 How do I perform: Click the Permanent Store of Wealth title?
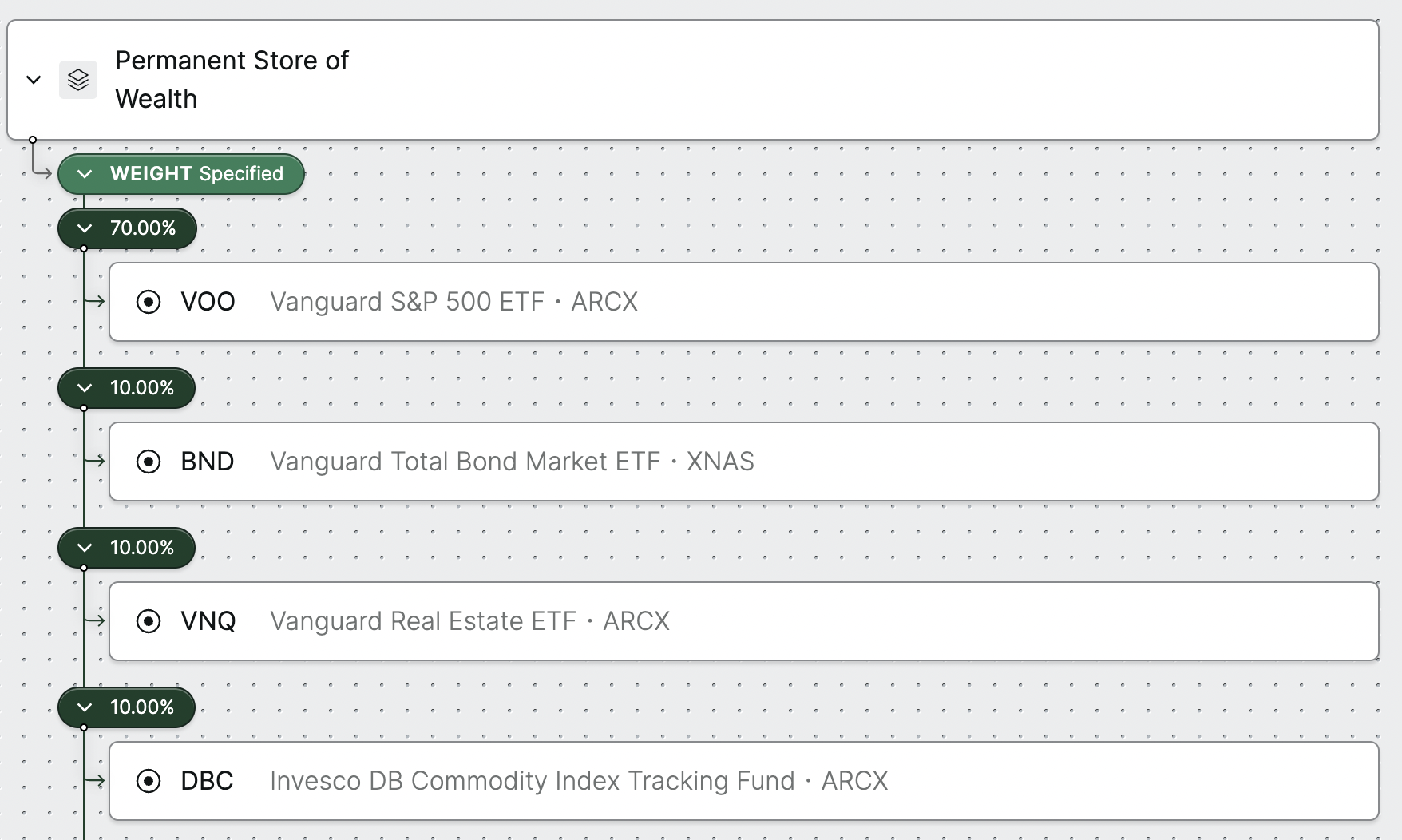click(x=232, y=80)
